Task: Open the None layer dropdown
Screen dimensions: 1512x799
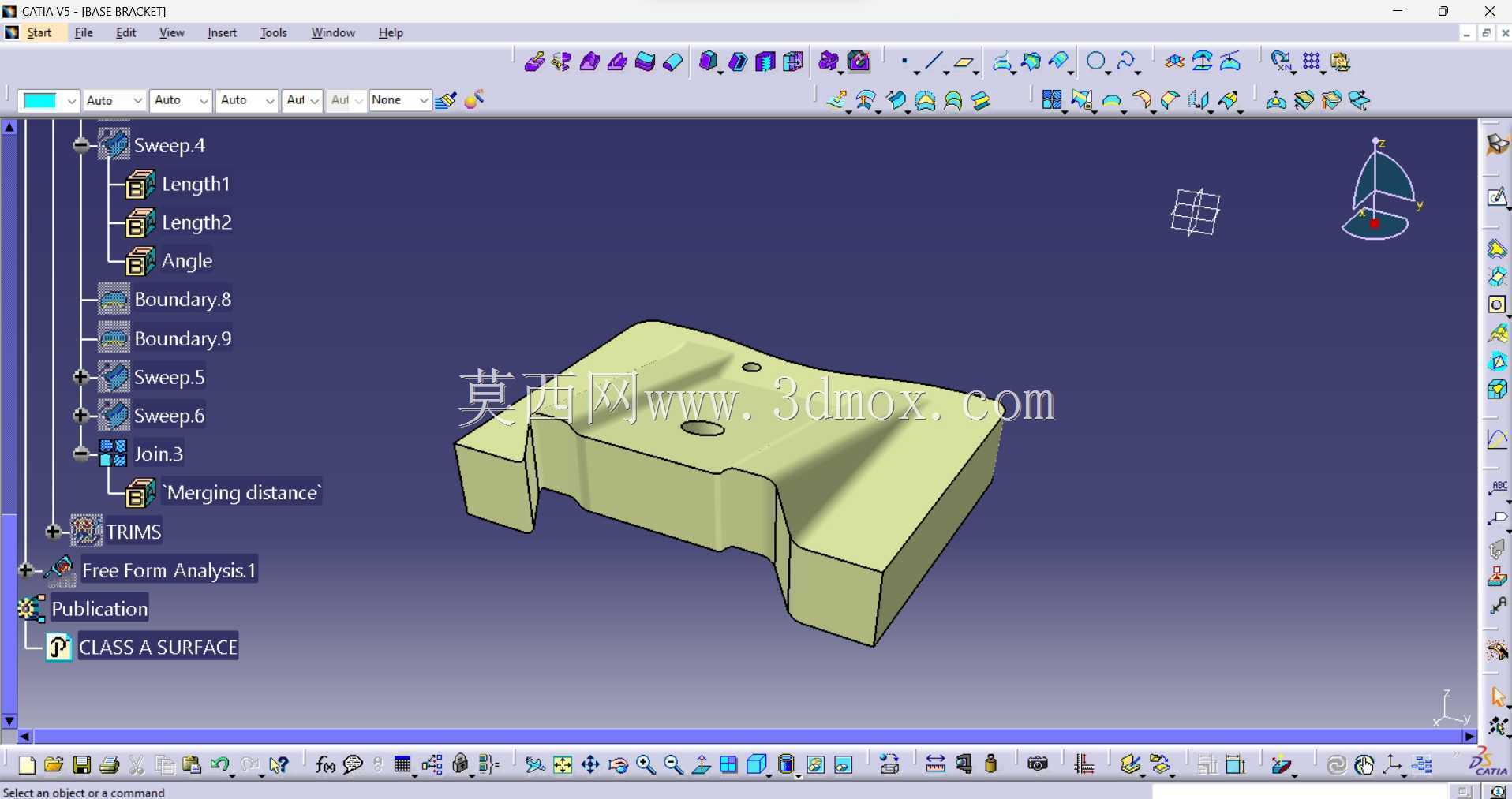Action: point(423,100)
